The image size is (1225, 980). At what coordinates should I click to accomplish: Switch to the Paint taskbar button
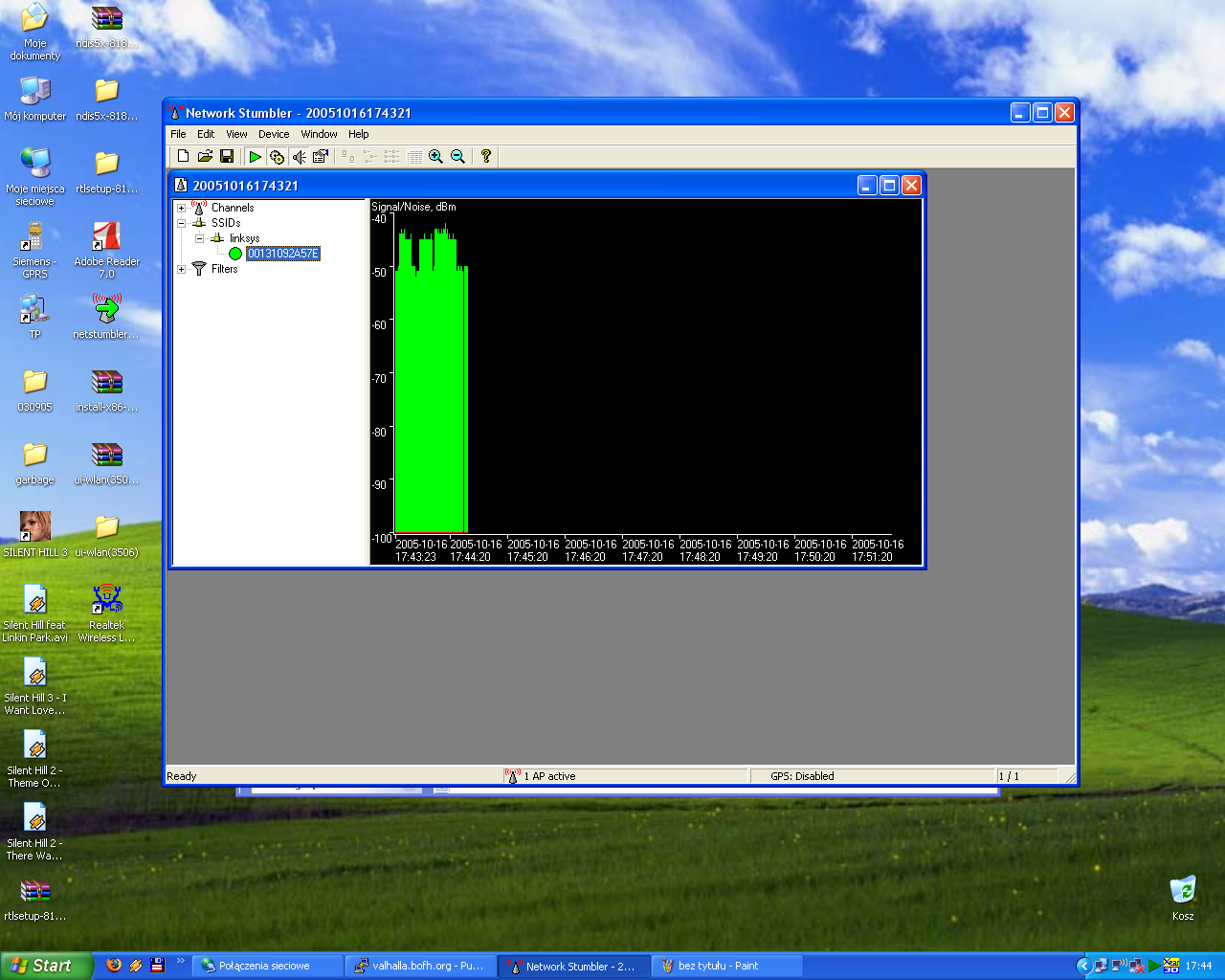pyautogui.click(x=725, y=966)
